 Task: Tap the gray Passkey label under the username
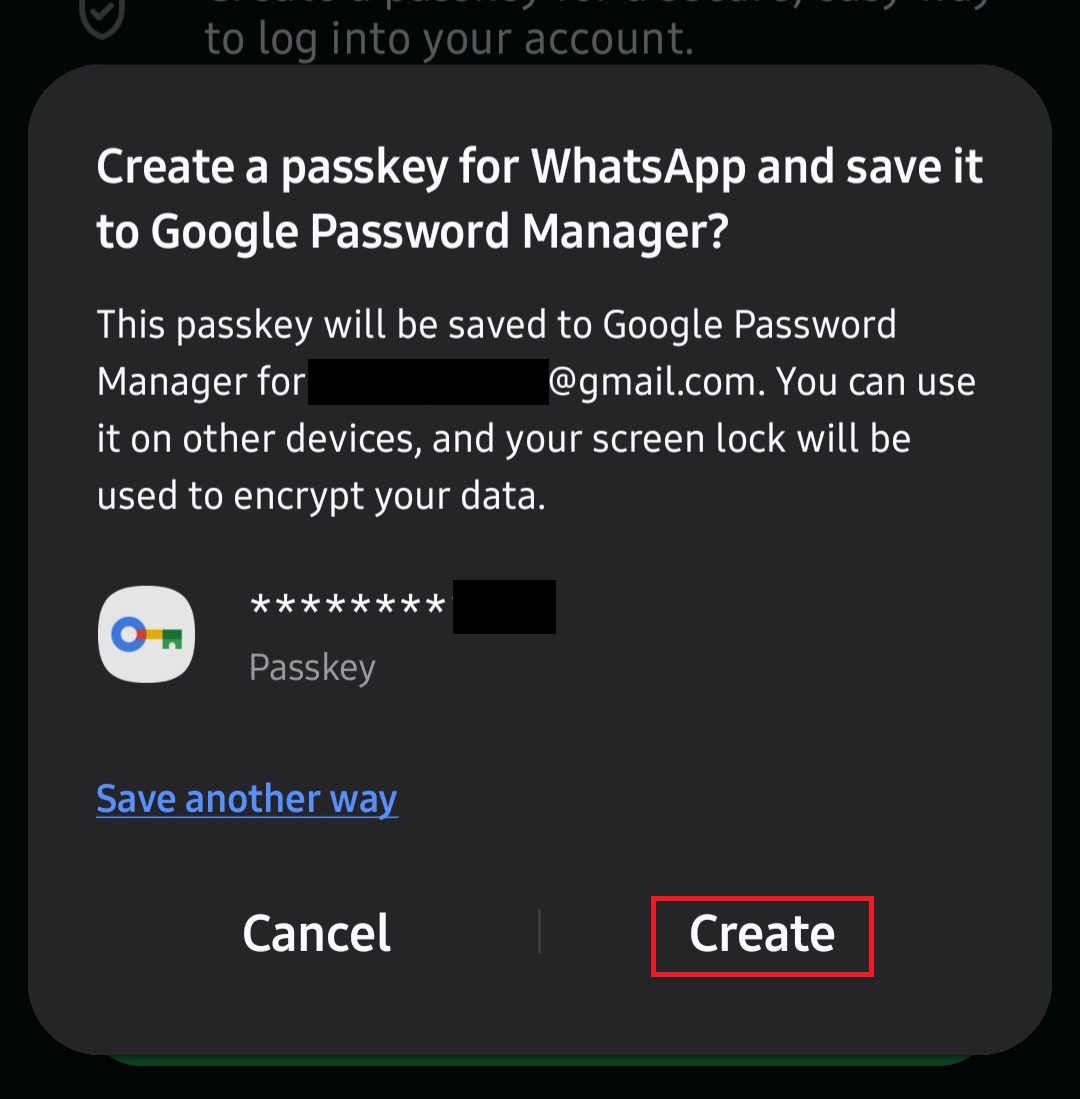pyautogui.click(x=312, y=667)
